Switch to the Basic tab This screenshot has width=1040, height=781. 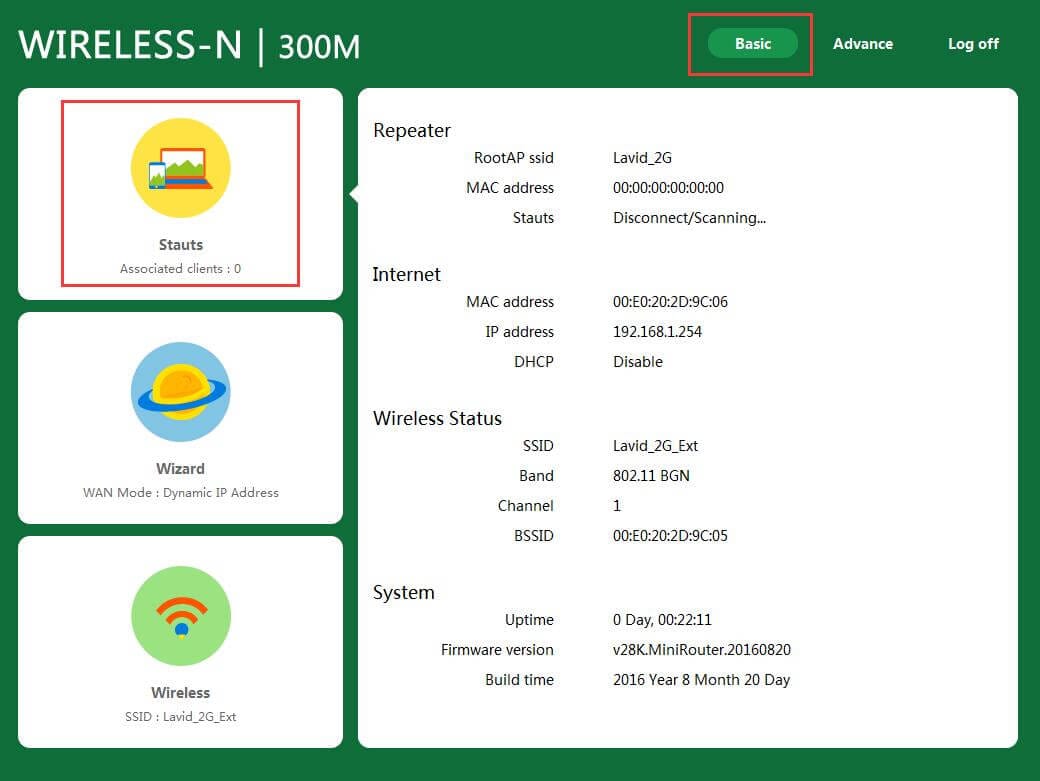point(752,43)
